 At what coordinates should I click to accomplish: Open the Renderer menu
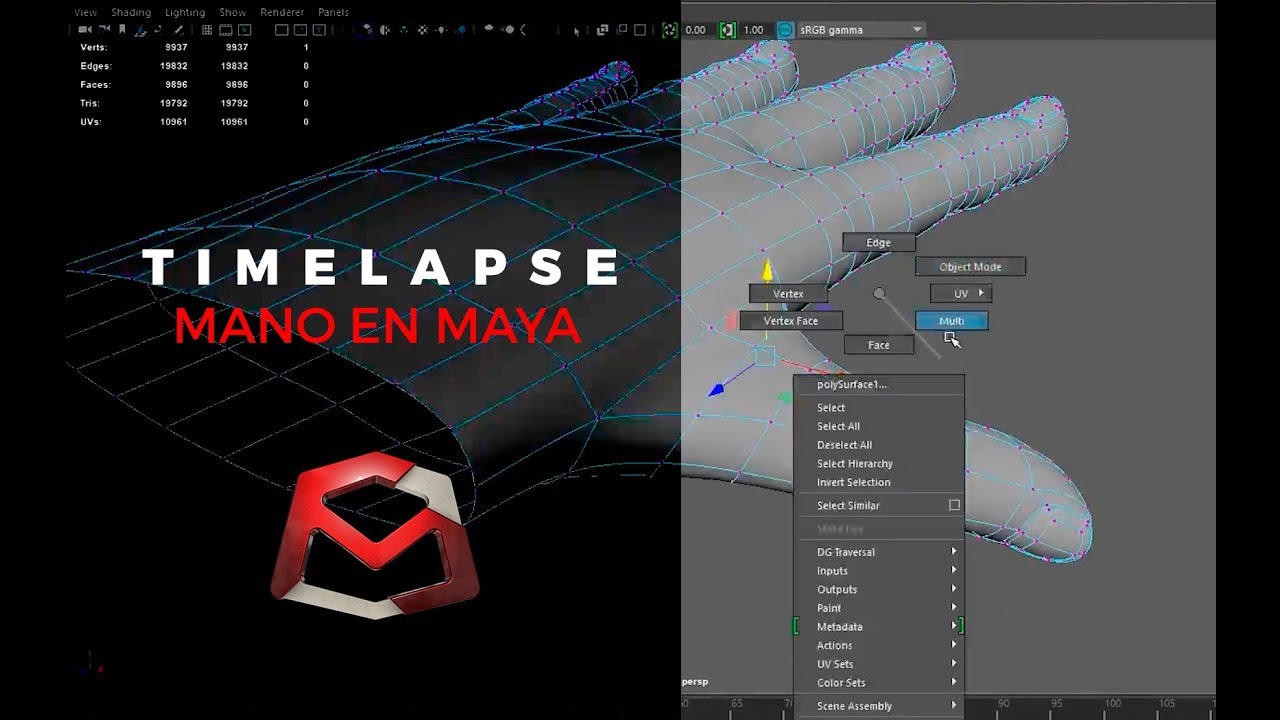click(x=282, y=12)
